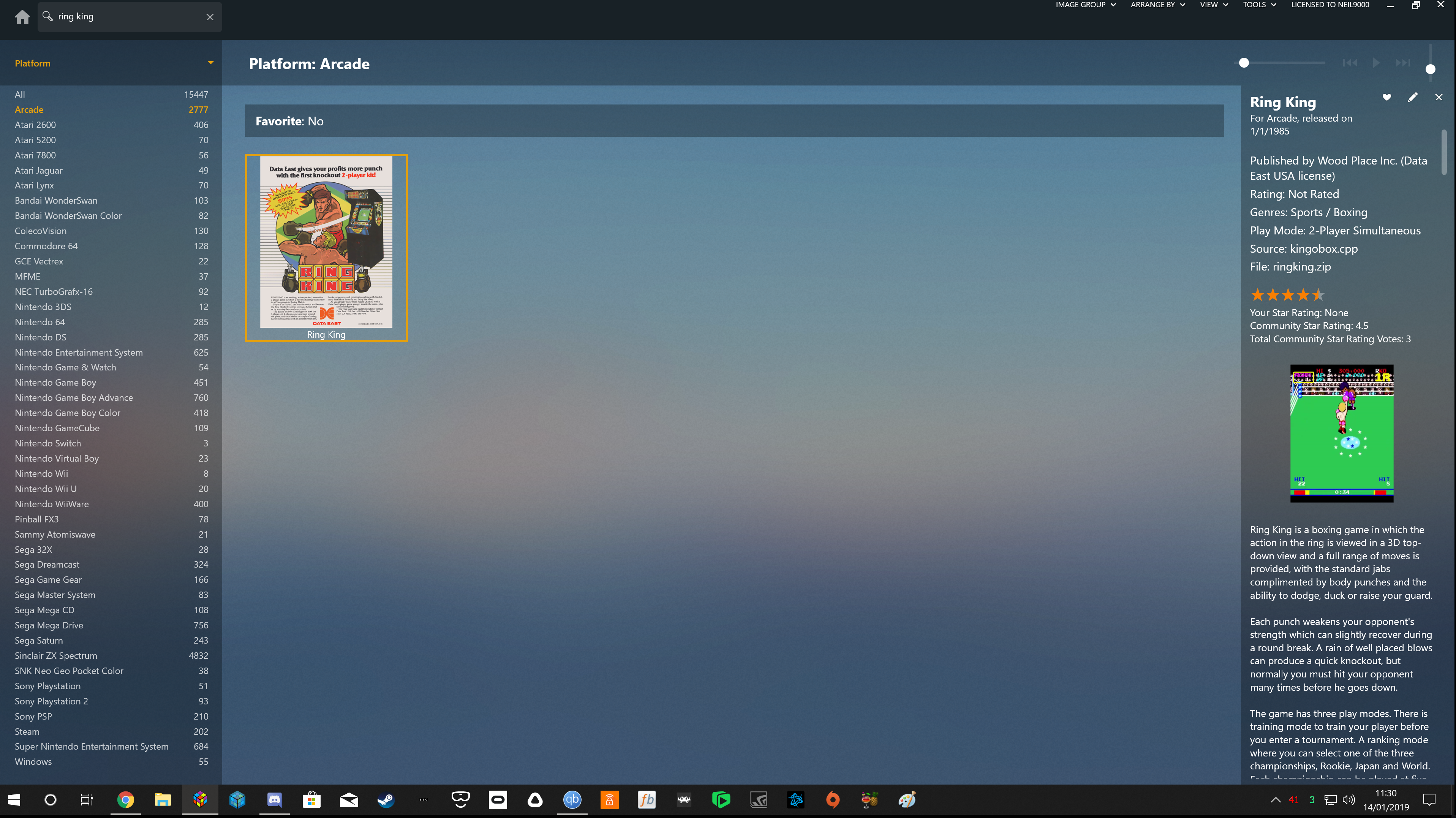Select Nintendo Switch platform
1456x818 pixels.
tap(111, 443)
